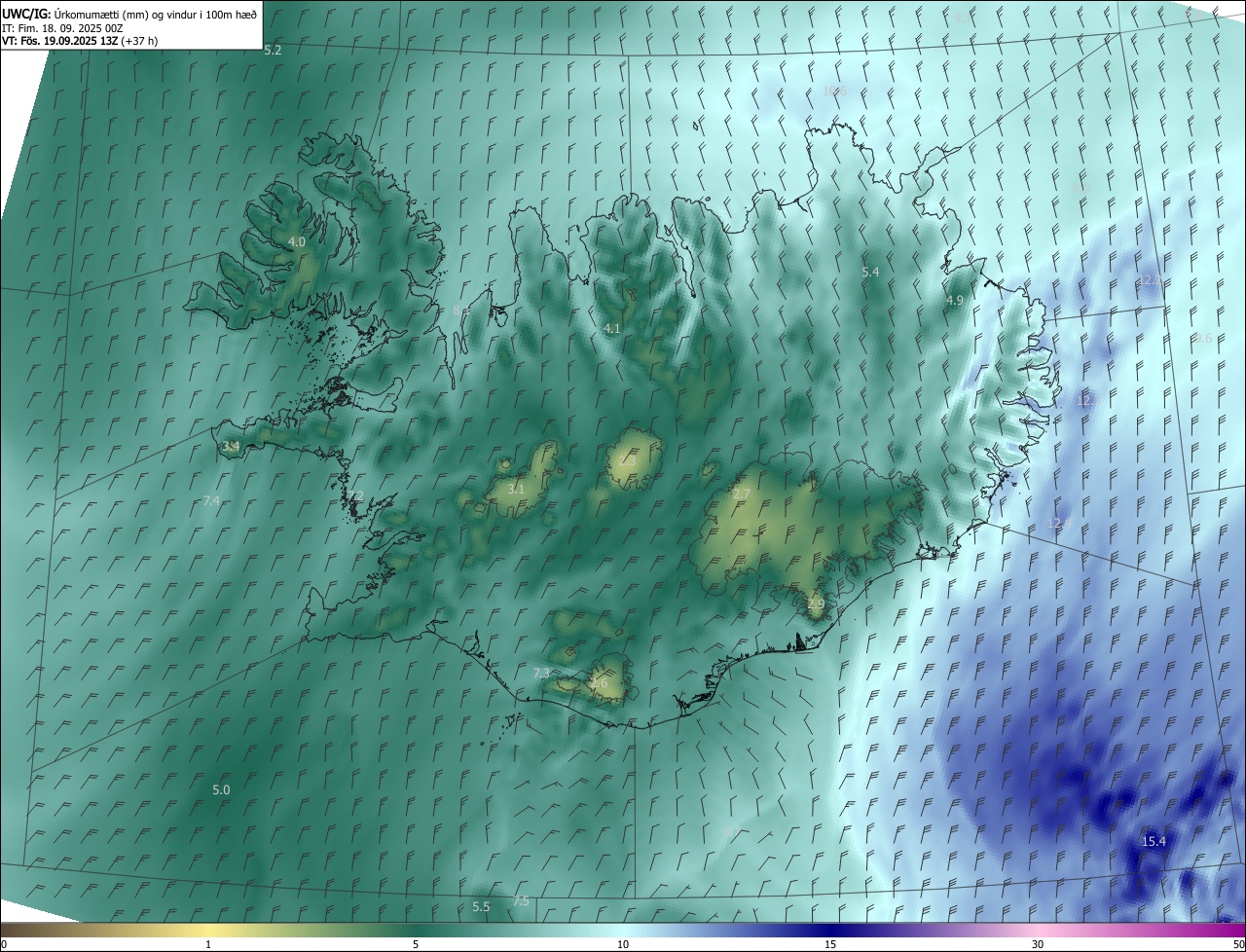This screenshot has width=1246, height=952.
Task: Click the 3.4 value label
Action: coord(231,447)
